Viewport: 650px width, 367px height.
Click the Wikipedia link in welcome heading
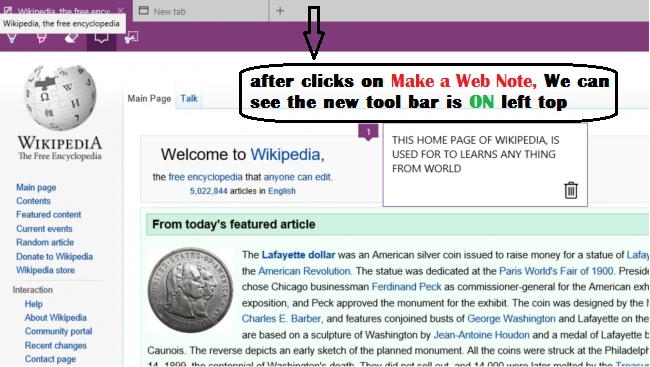(x=285, y=155)
